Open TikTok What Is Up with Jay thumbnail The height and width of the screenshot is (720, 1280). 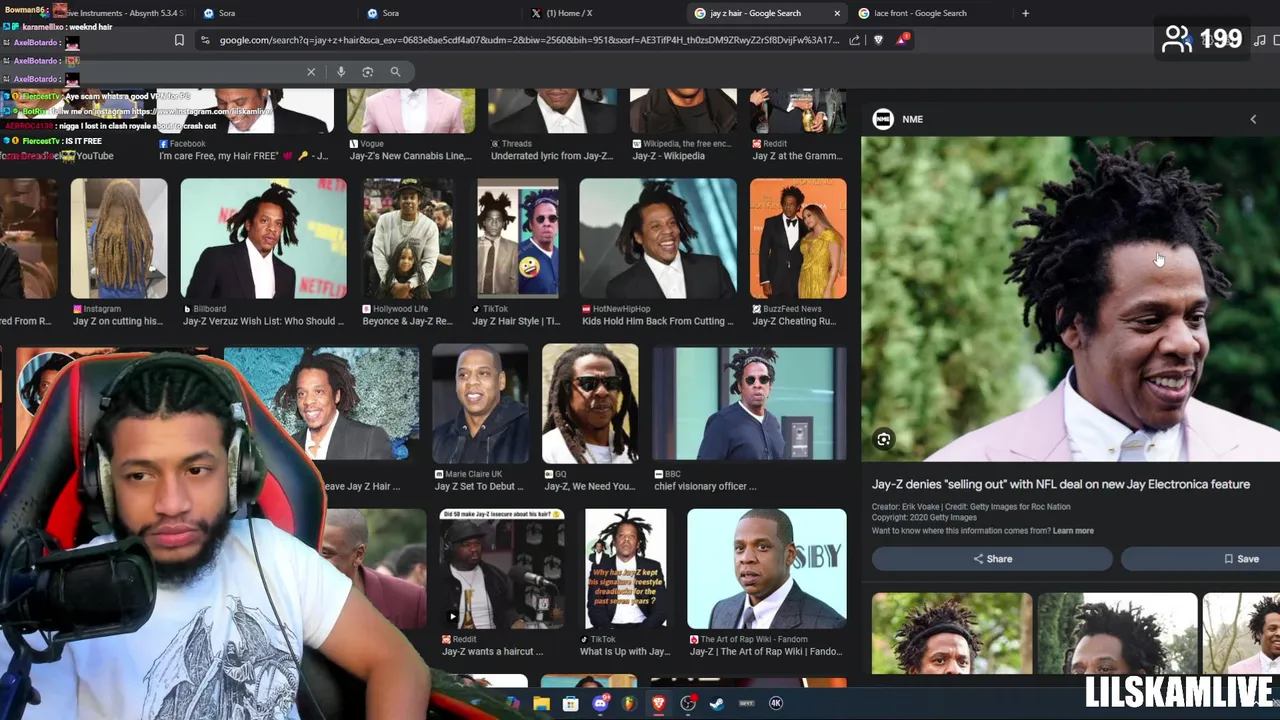coord(626,569)
